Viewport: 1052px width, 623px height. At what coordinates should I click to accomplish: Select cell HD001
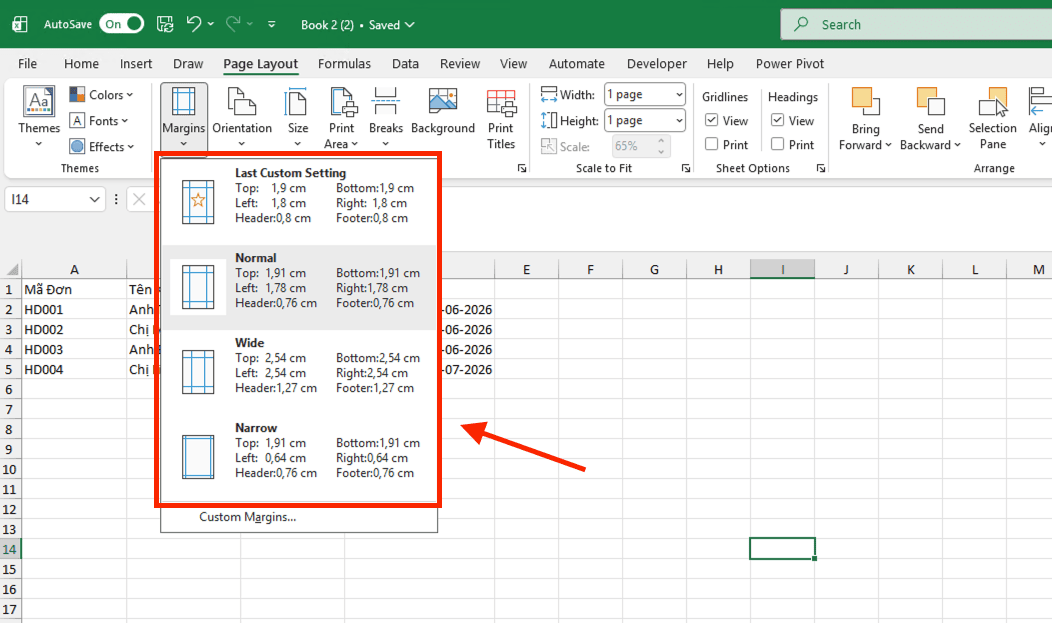74,310
